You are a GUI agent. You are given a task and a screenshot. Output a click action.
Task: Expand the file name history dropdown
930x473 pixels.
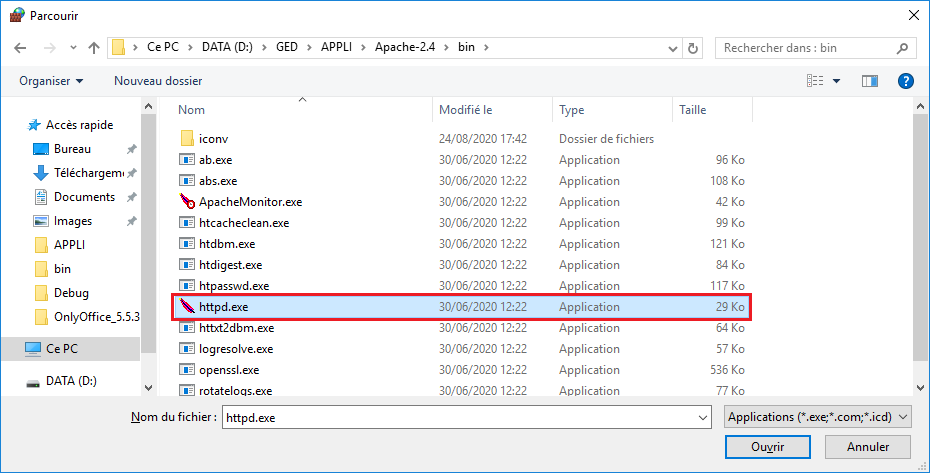coord(703,416)
